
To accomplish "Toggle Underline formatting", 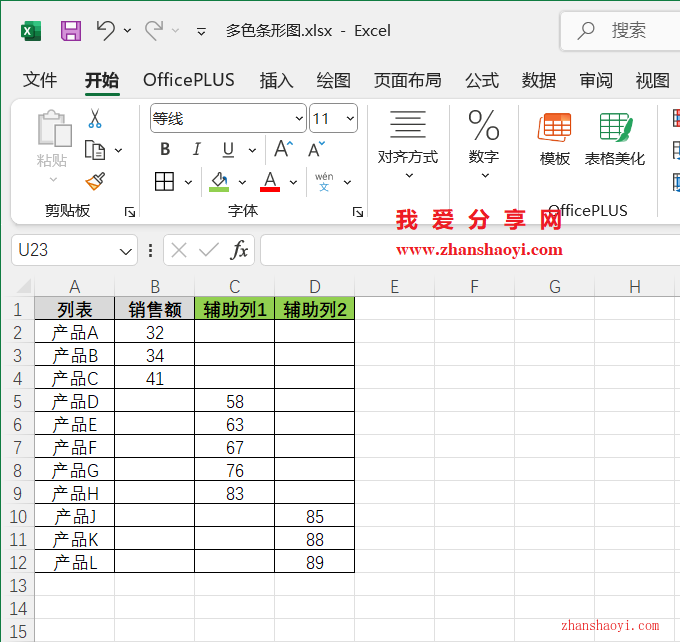I will tap(227, 150).
